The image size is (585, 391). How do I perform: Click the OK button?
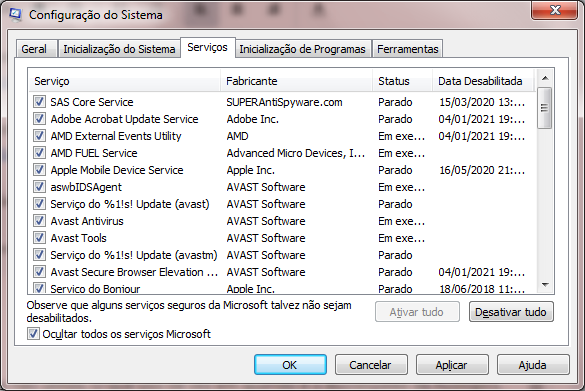click(x=290, y=365)
